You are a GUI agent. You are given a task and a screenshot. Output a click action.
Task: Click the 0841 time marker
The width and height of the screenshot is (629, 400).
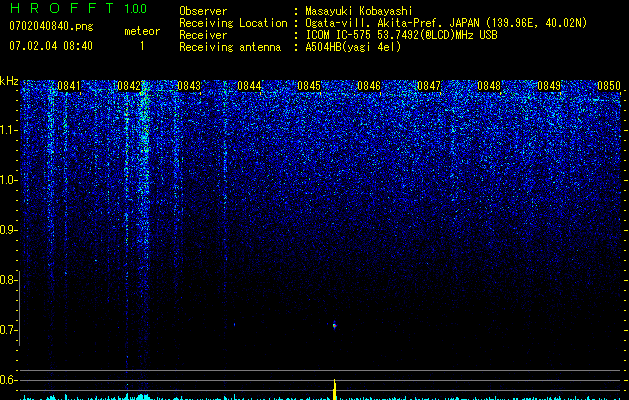69,86
